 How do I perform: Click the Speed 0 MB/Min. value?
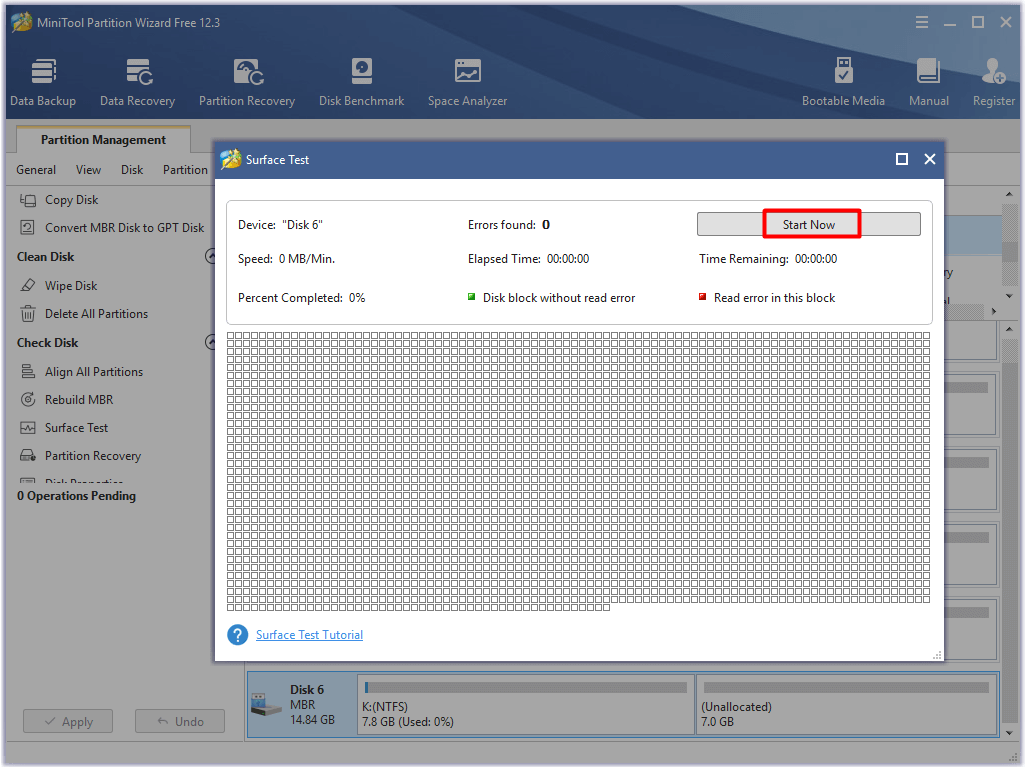(307, 259)
